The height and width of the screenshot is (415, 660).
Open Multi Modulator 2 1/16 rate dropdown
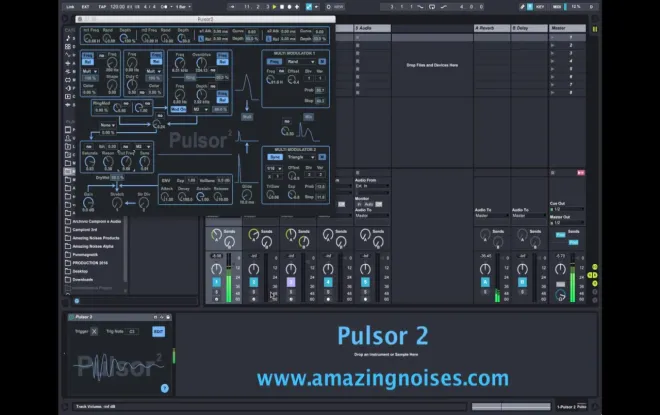(274, 168)
